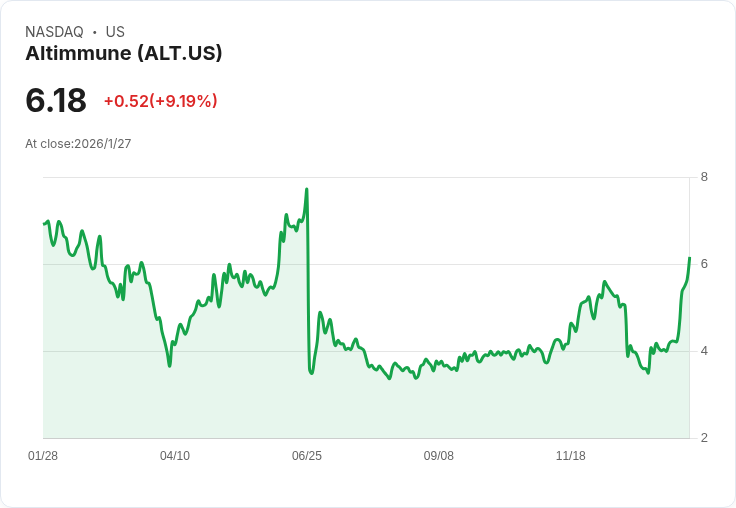
Task: Click the NASDAQ exchange label
Action: click(54, 32)
